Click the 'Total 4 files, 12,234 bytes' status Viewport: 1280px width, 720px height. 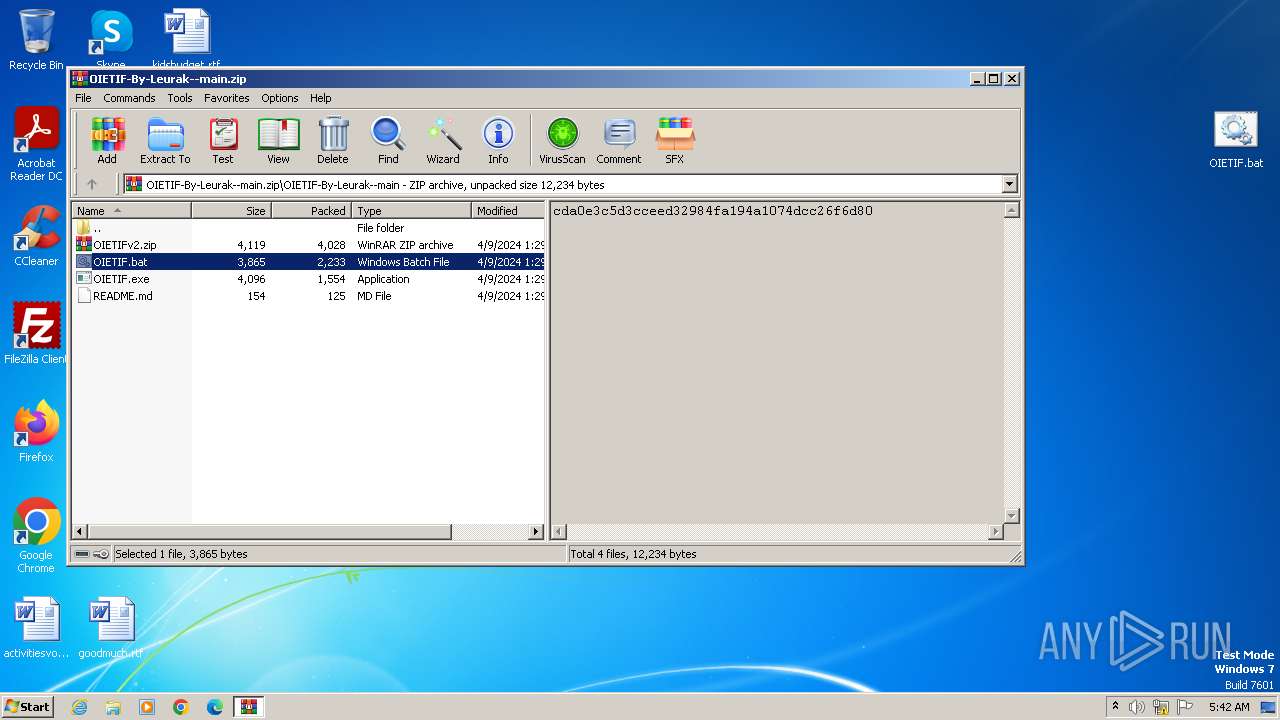click(634, 554)
